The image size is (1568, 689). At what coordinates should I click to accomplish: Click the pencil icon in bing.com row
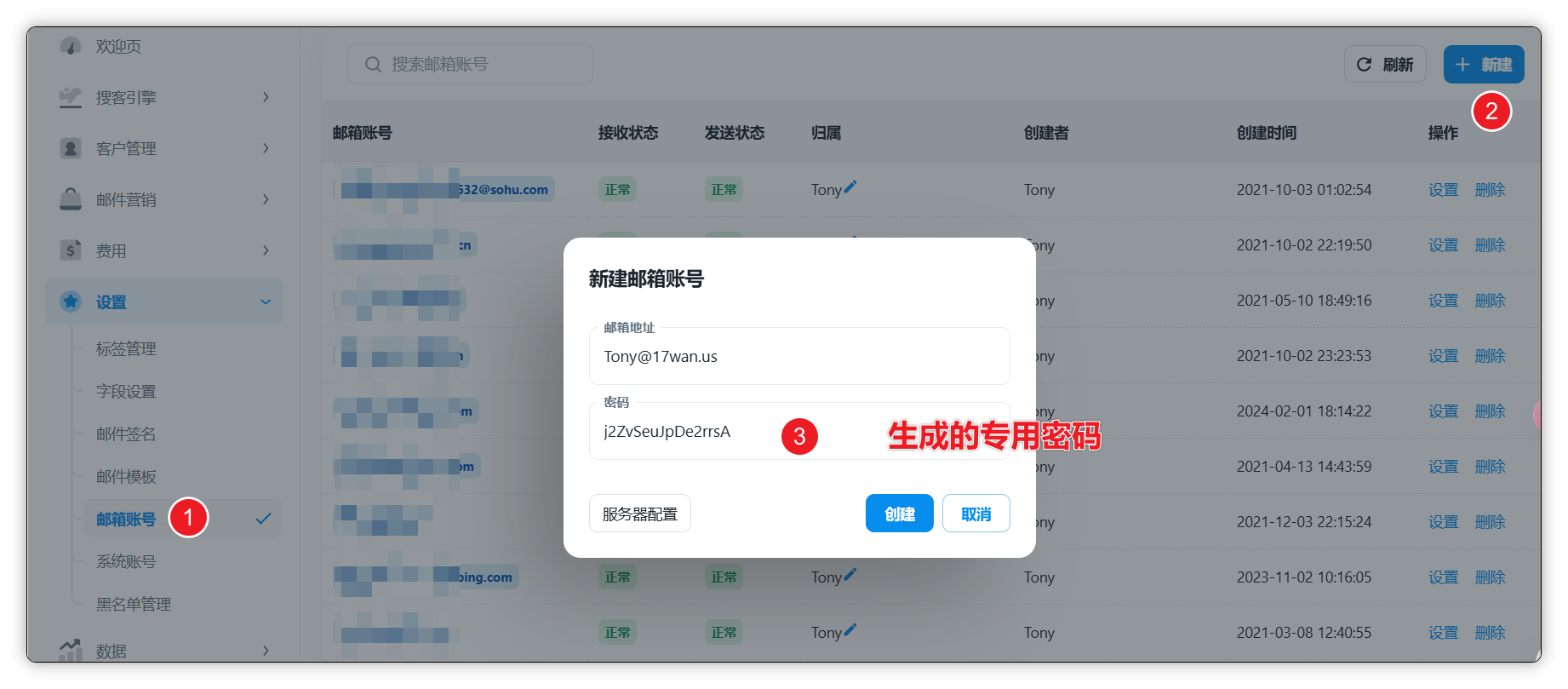850,575
